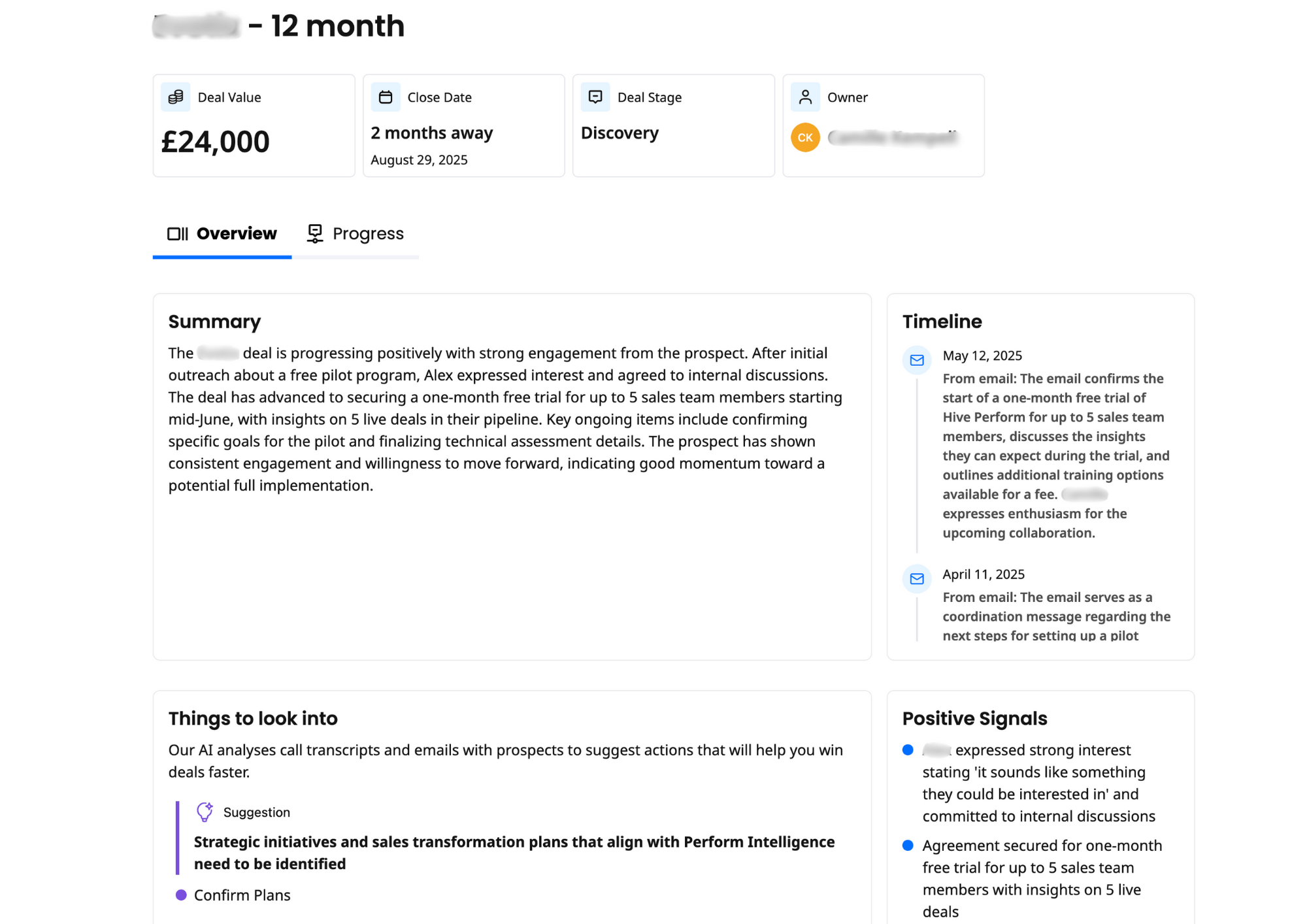Image resolution: width=1307 pixels, height=924 pixels.
Task: Click the April 11, 2025 email icon
Action: pyautogui.click(x=917, y=579)
